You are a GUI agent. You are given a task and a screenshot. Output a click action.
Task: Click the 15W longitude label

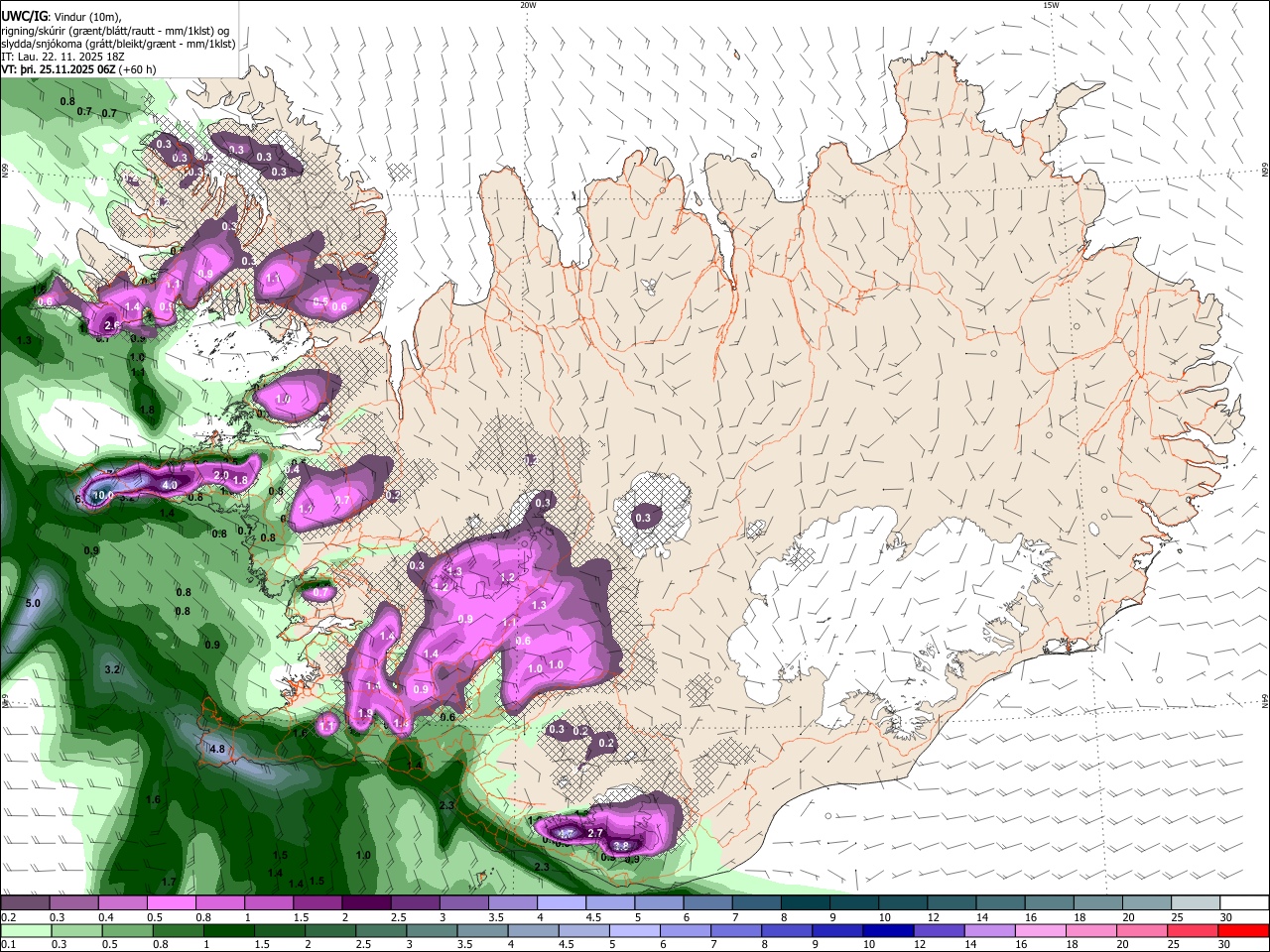[x=1051, y=5]
